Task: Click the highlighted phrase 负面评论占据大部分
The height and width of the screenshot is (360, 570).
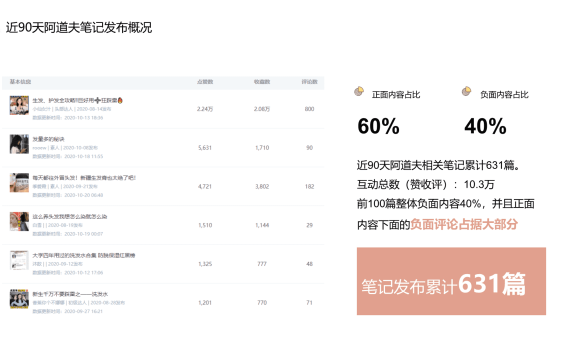Action: click(464, 224)
